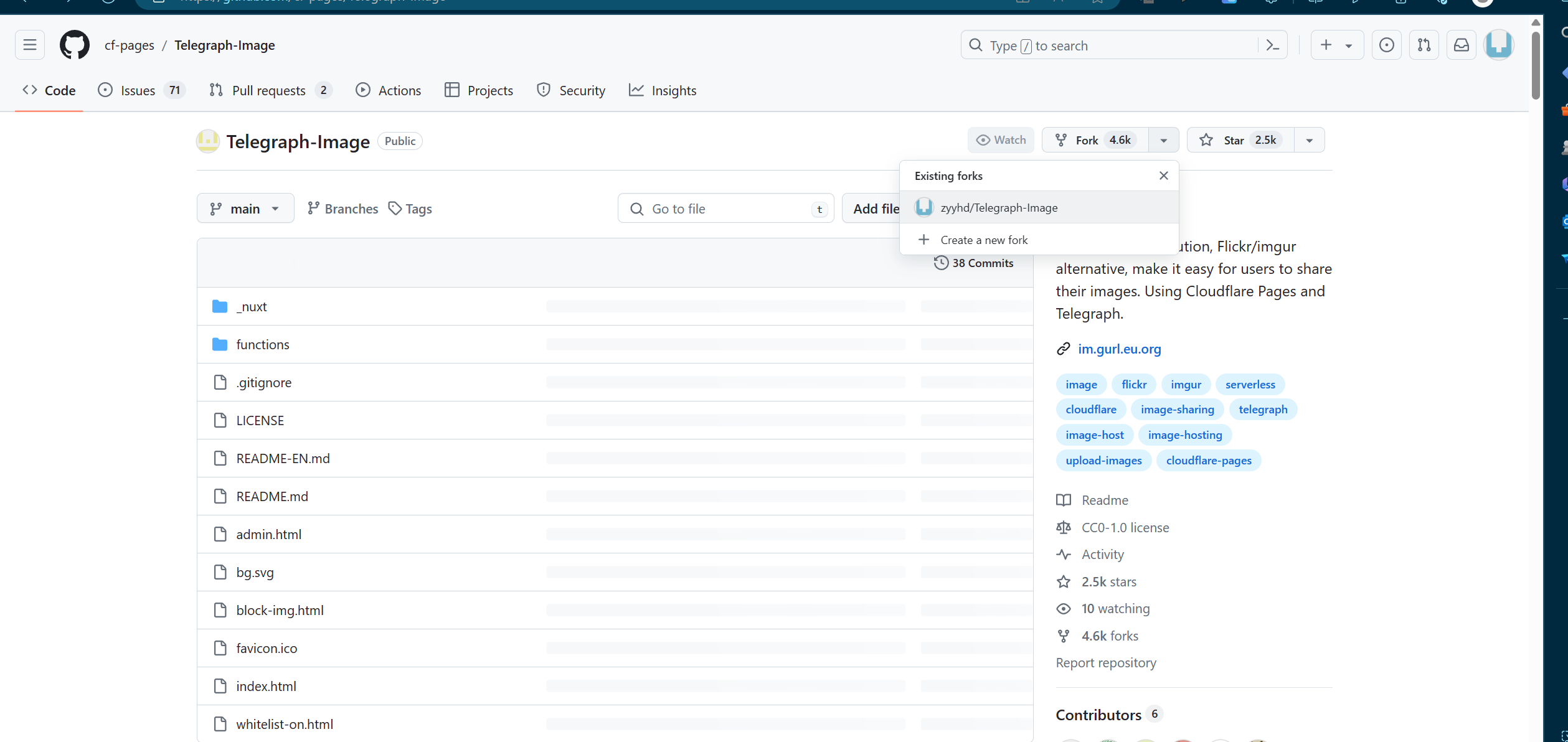Open the notifications inbox icon
This screenshot has height=742, width=1568.
click(x=1461, y=45)
